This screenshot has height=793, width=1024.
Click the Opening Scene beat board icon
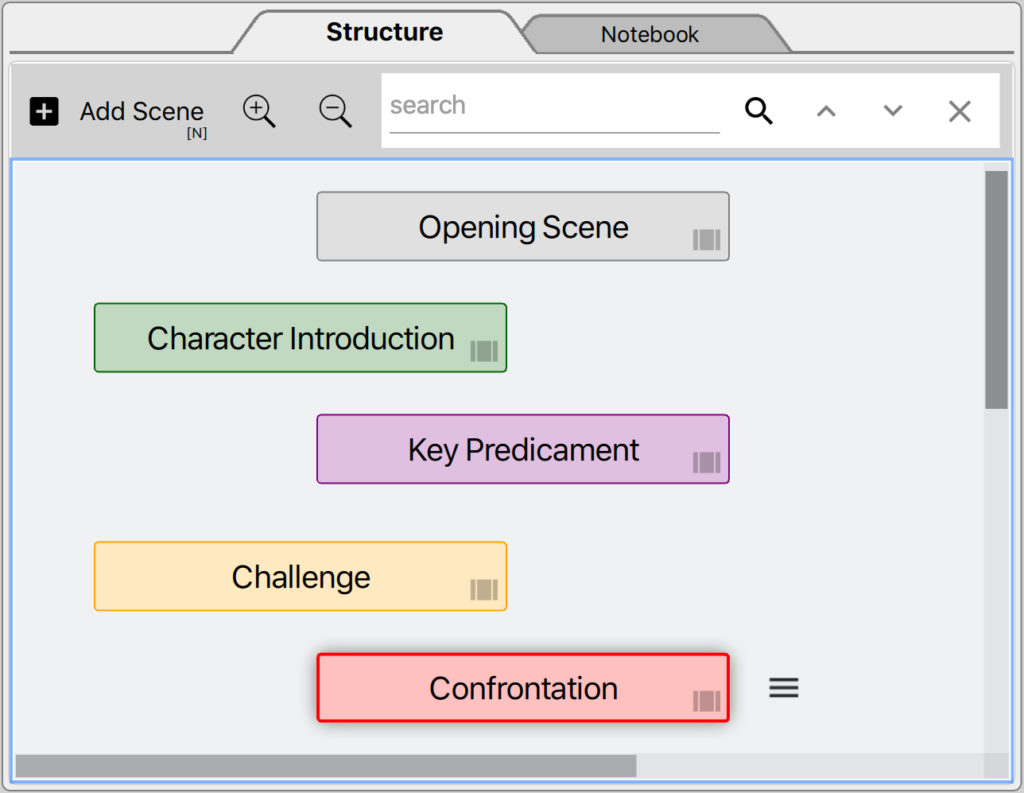[707, 240]
